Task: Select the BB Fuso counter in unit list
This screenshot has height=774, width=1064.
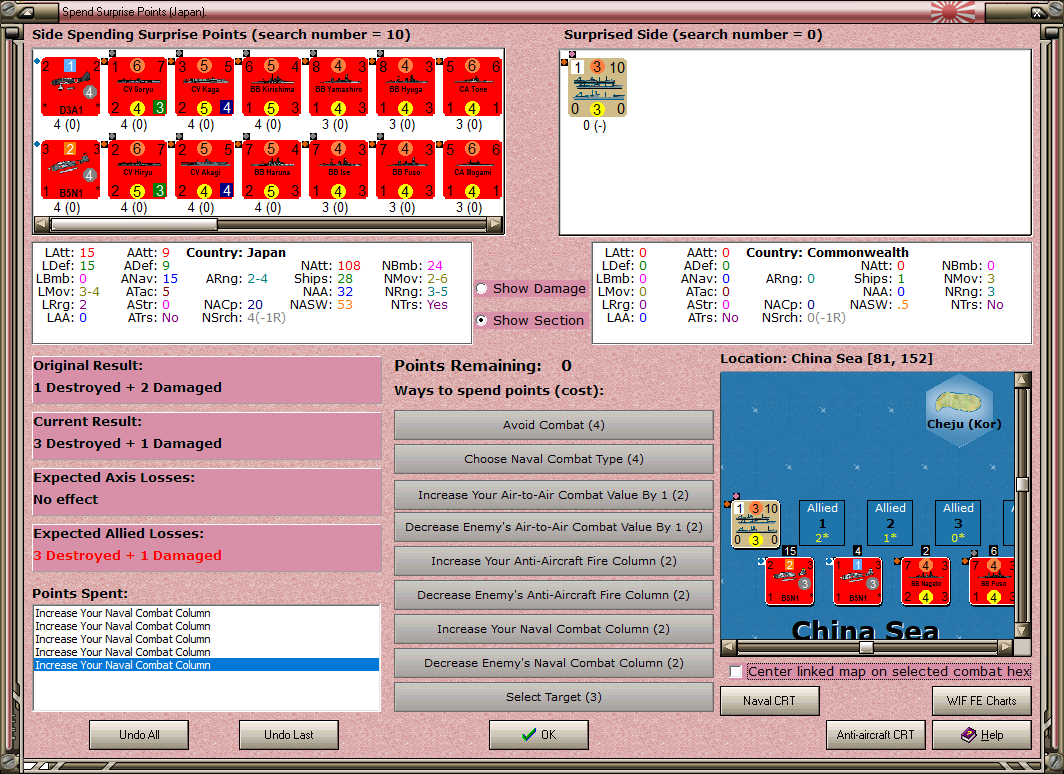Action: [406, 170]
